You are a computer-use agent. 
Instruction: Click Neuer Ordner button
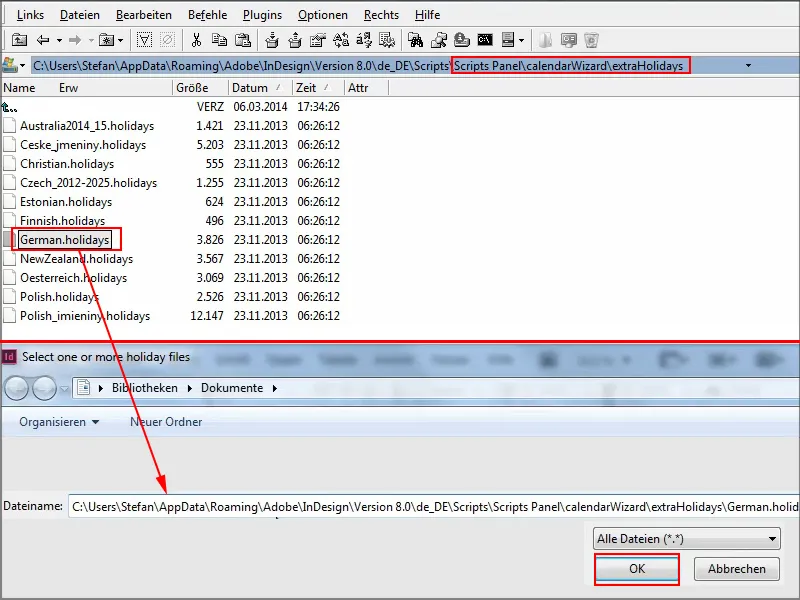[166, 422]
